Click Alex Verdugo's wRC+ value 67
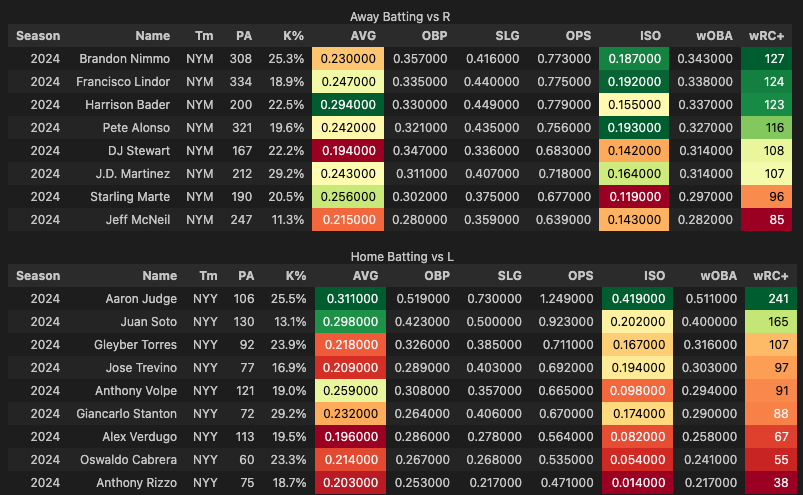Viewport: 803px width, 495px height. pos(771,437)
